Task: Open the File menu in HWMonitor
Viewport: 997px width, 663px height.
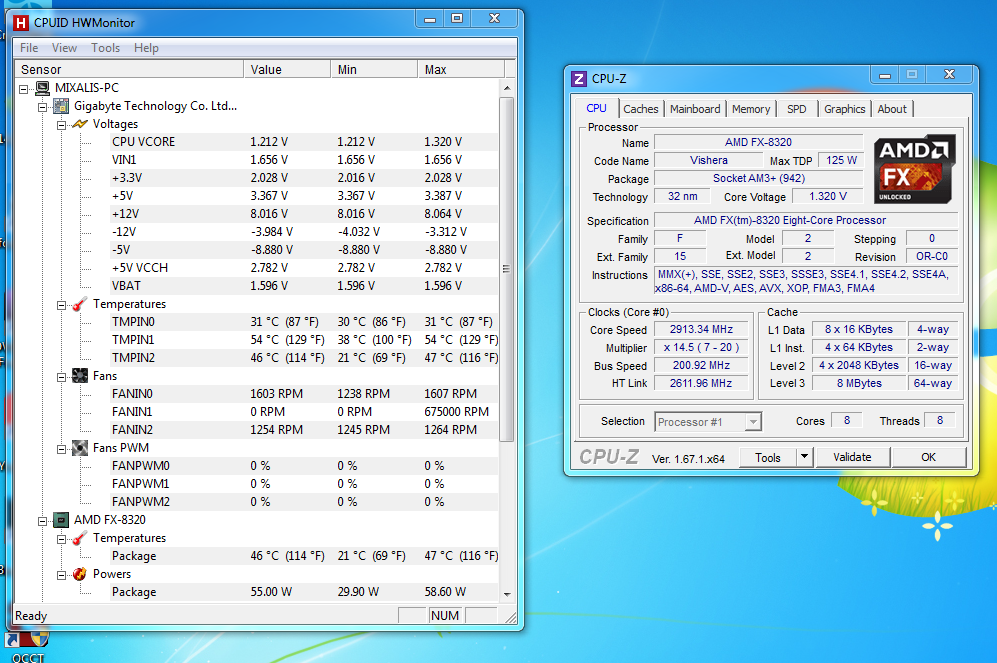Action: [x=29, y=48]
